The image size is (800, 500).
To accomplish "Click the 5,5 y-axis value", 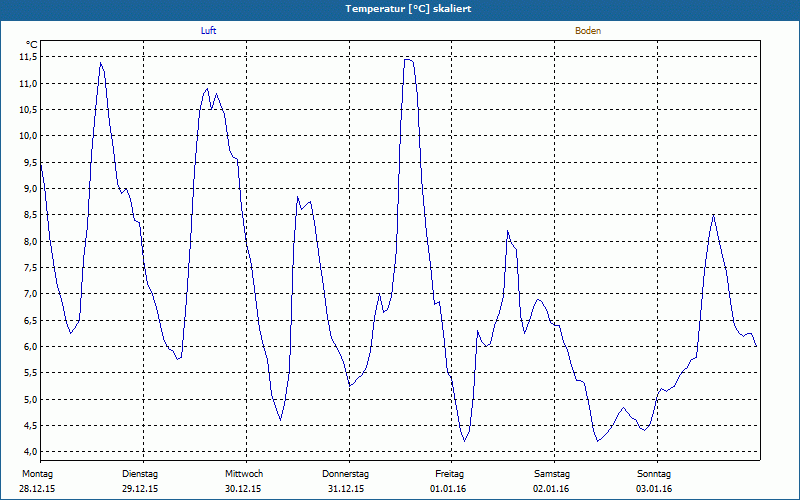I will coord(30,372).
